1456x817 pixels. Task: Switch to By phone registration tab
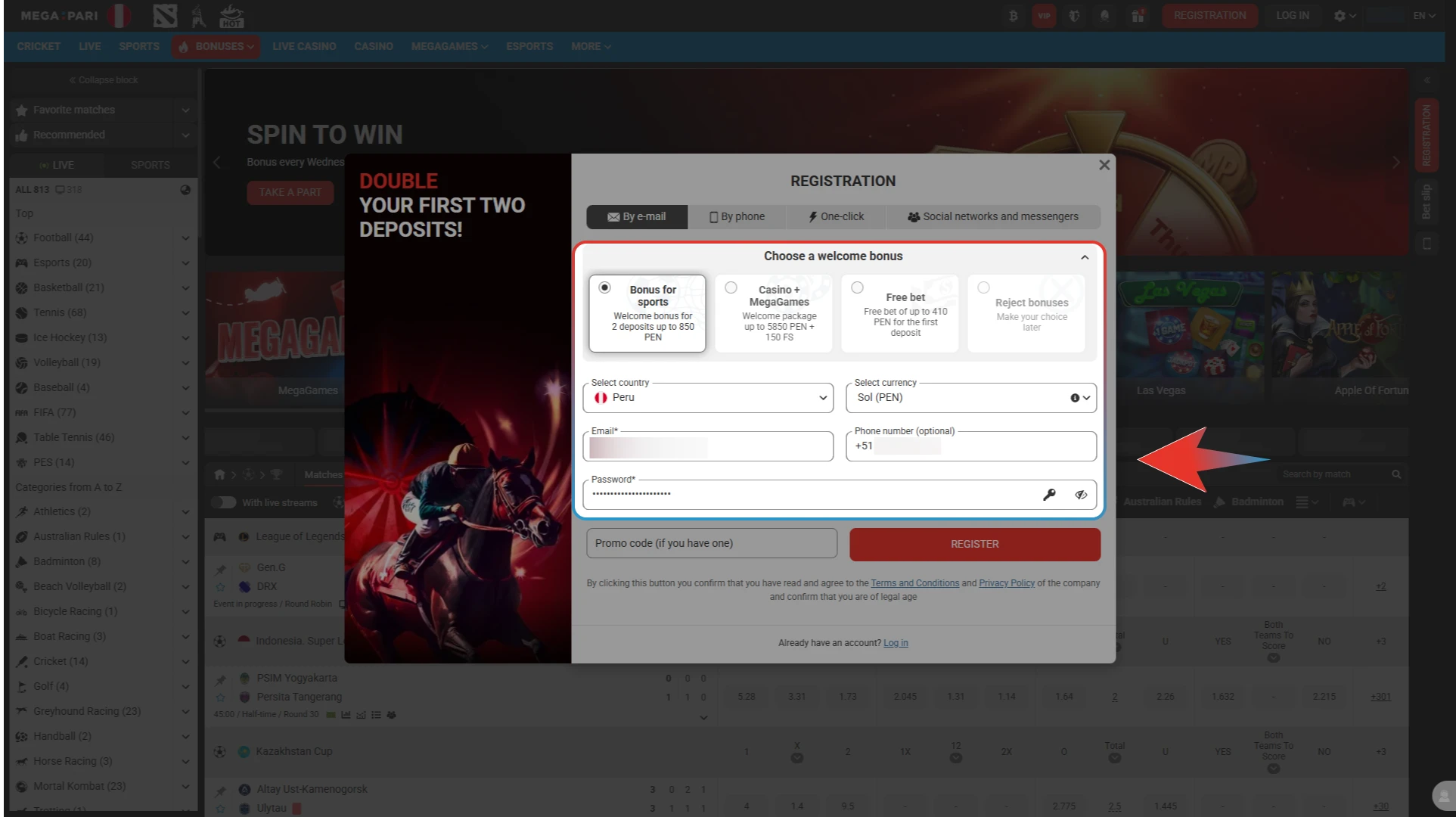tap(737, 217)
